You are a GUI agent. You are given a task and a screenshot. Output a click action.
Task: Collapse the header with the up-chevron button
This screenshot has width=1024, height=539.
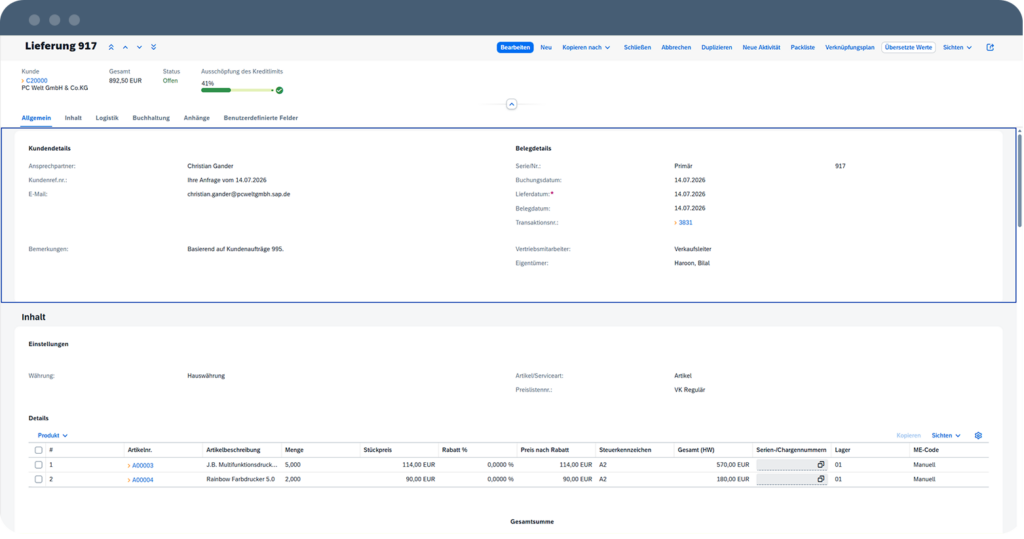coord(511,105)
